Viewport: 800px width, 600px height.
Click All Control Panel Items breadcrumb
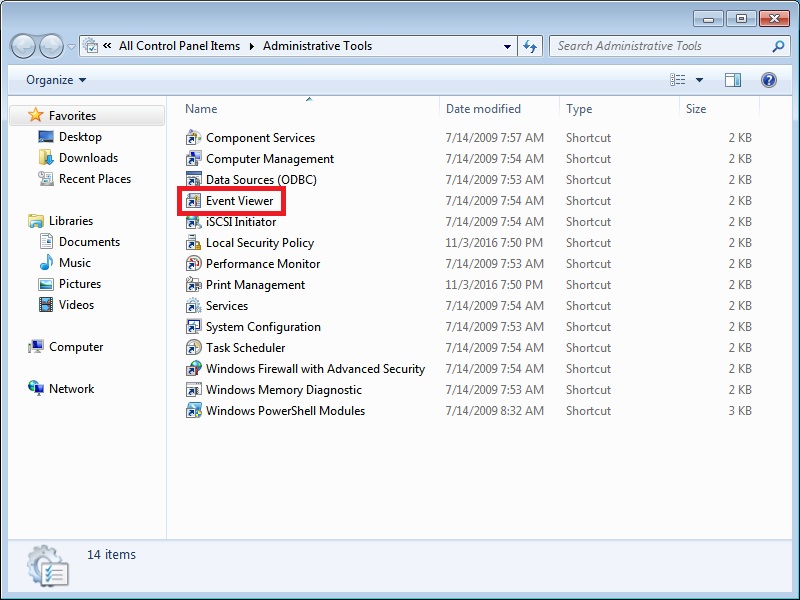180,46
